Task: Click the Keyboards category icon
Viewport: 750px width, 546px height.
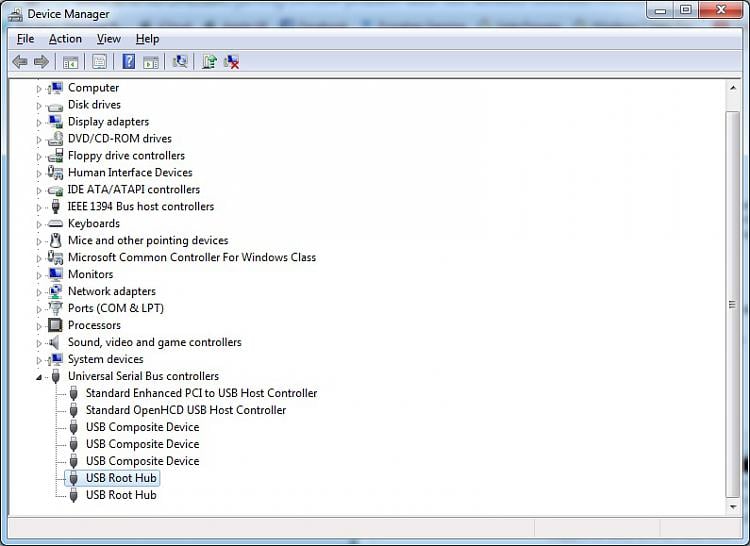Action: click(x=55, y=224)
